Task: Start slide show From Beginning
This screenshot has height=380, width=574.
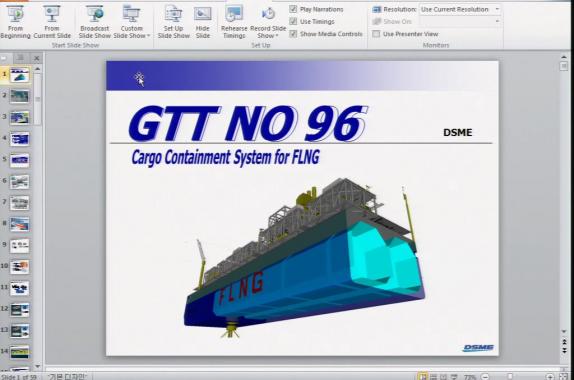Action: point(15,22)
